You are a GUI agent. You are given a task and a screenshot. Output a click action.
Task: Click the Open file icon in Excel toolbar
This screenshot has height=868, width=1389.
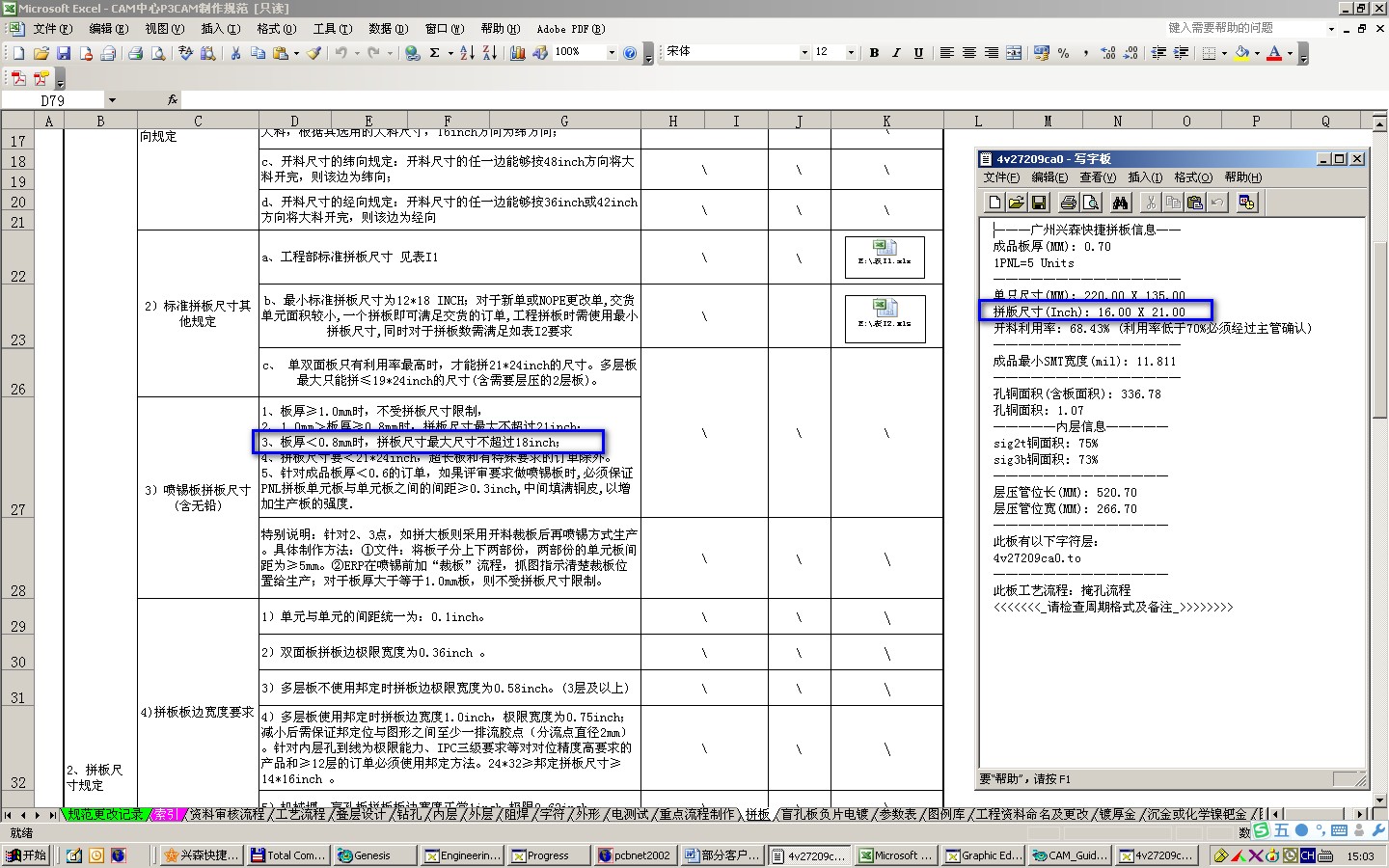(x=41, y=53)
